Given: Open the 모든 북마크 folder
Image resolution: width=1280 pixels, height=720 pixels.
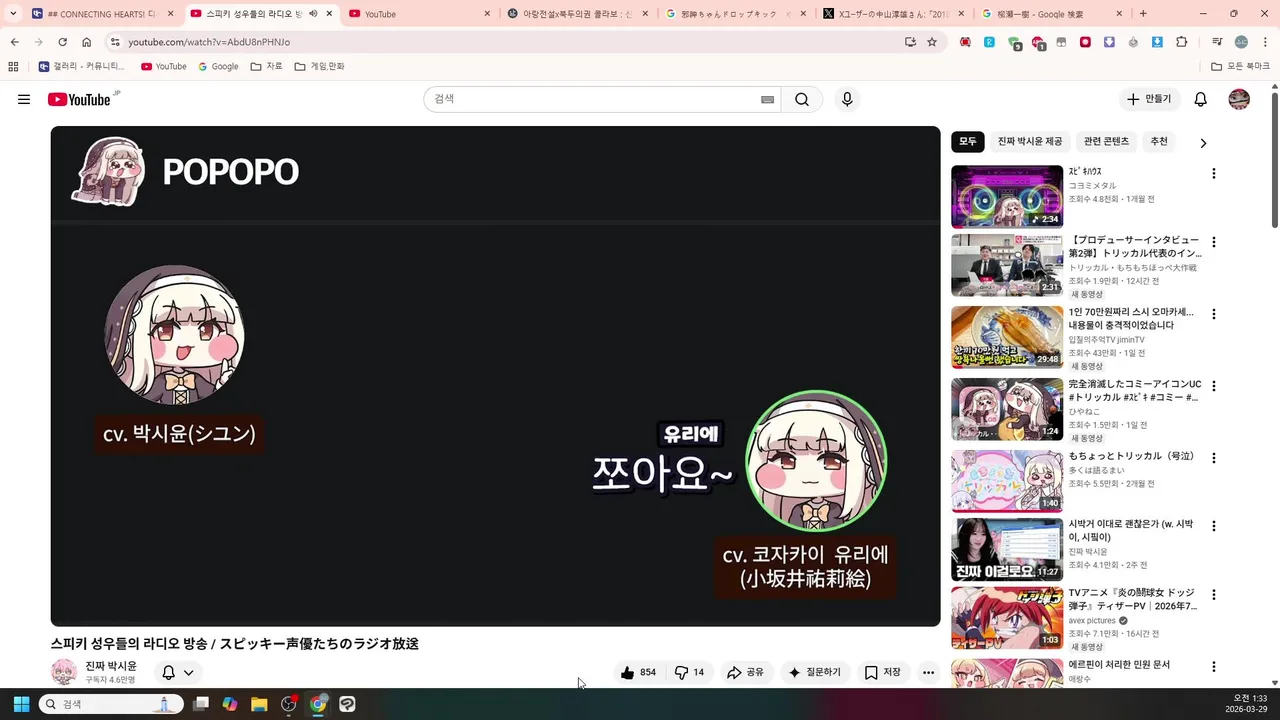Looking at the screenshot, I should coord(1240,66).
